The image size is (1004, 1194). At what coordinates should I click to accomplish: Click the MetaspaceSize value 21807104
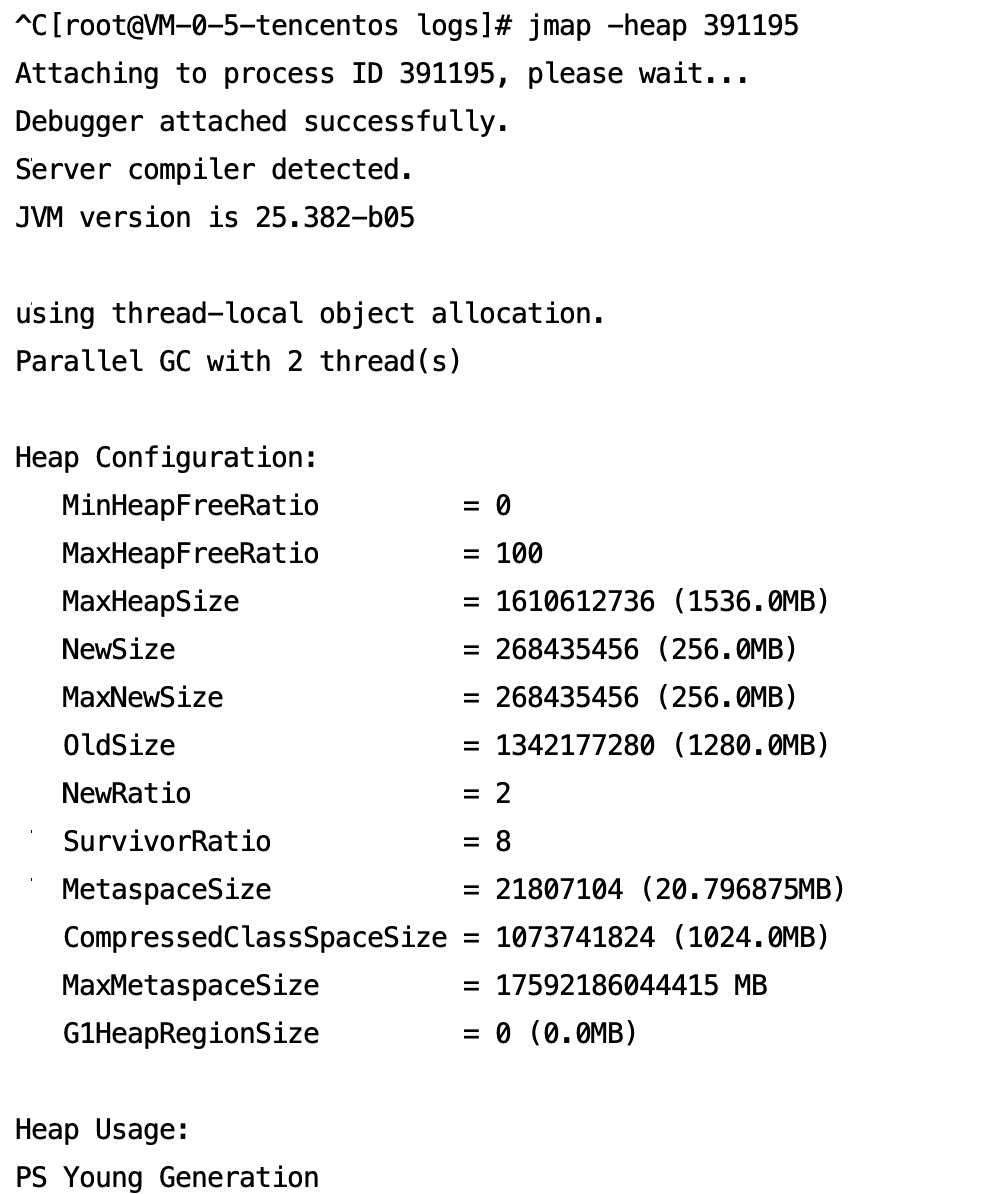(559, 889)
